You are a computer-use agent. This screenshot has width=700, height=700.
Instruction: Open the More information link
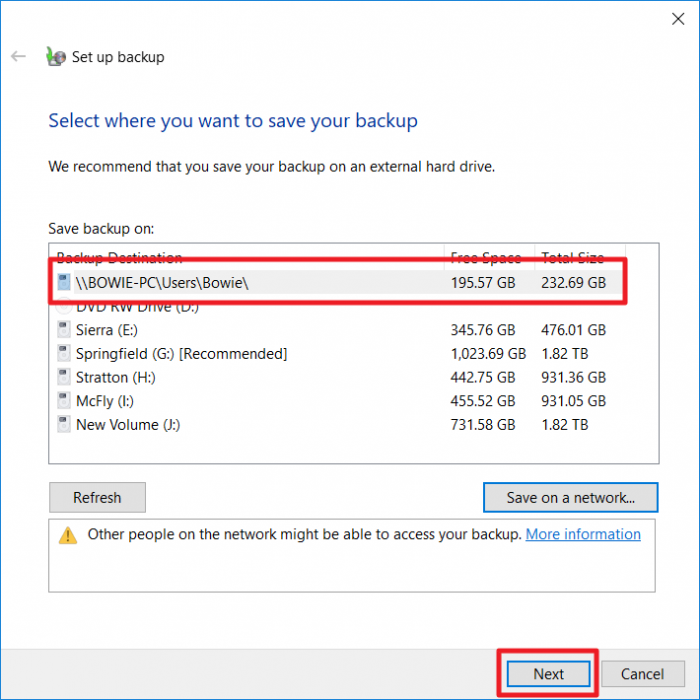583,534
